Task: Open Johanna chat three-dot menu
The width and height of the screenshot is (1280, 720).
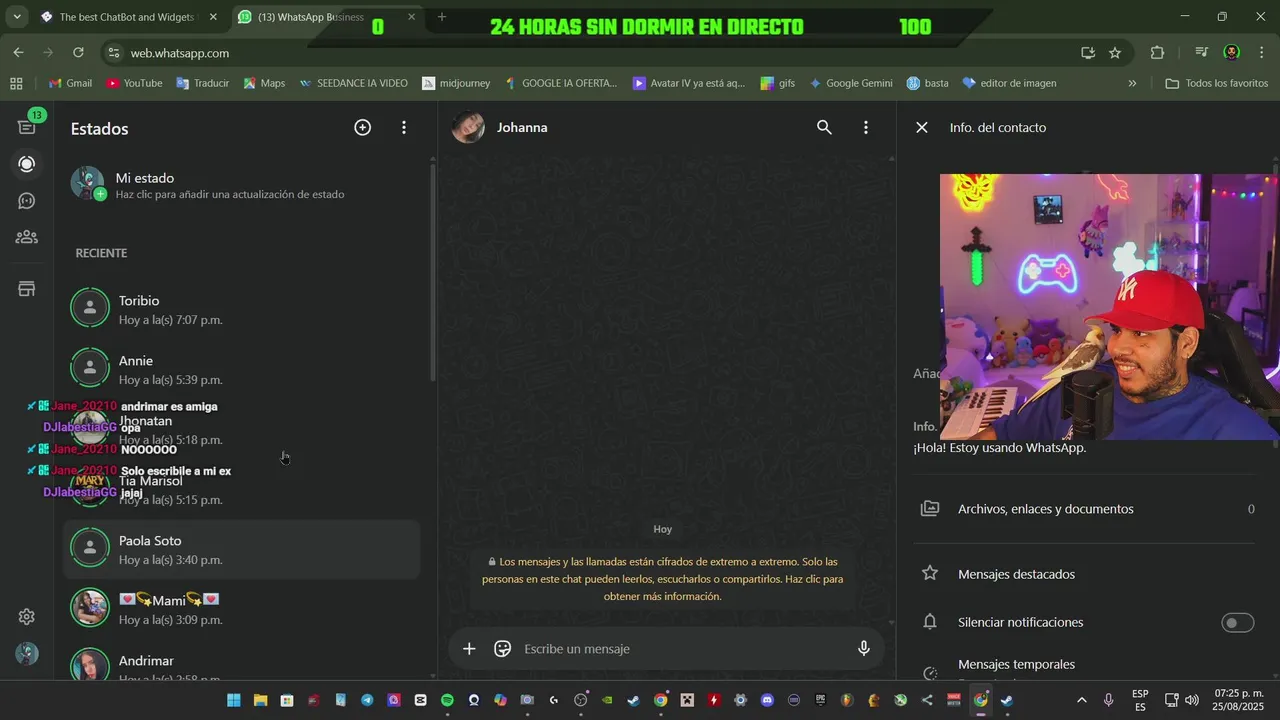Action: 866,127
